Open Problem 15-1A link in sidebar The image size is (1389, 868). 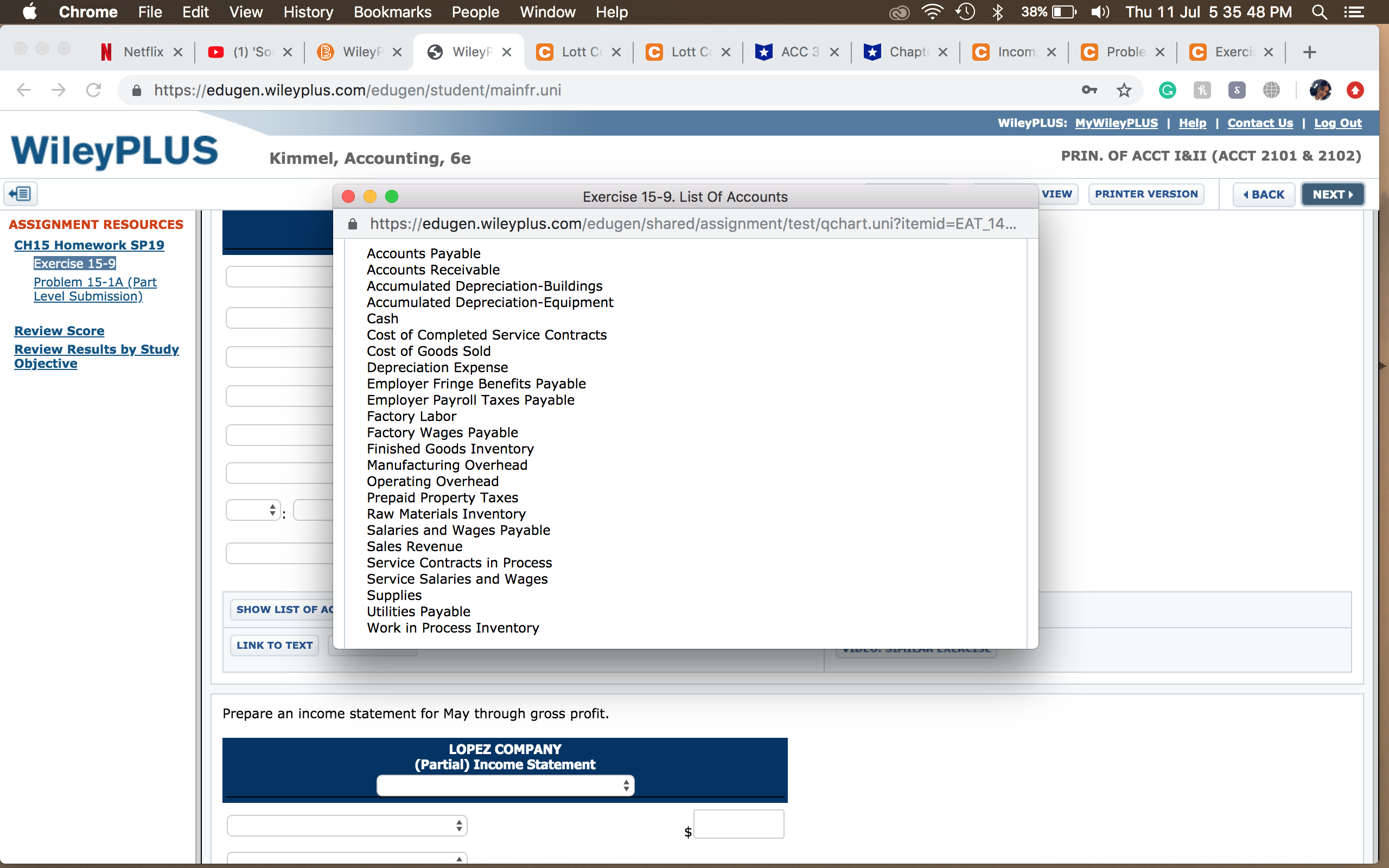coord(95,289)
